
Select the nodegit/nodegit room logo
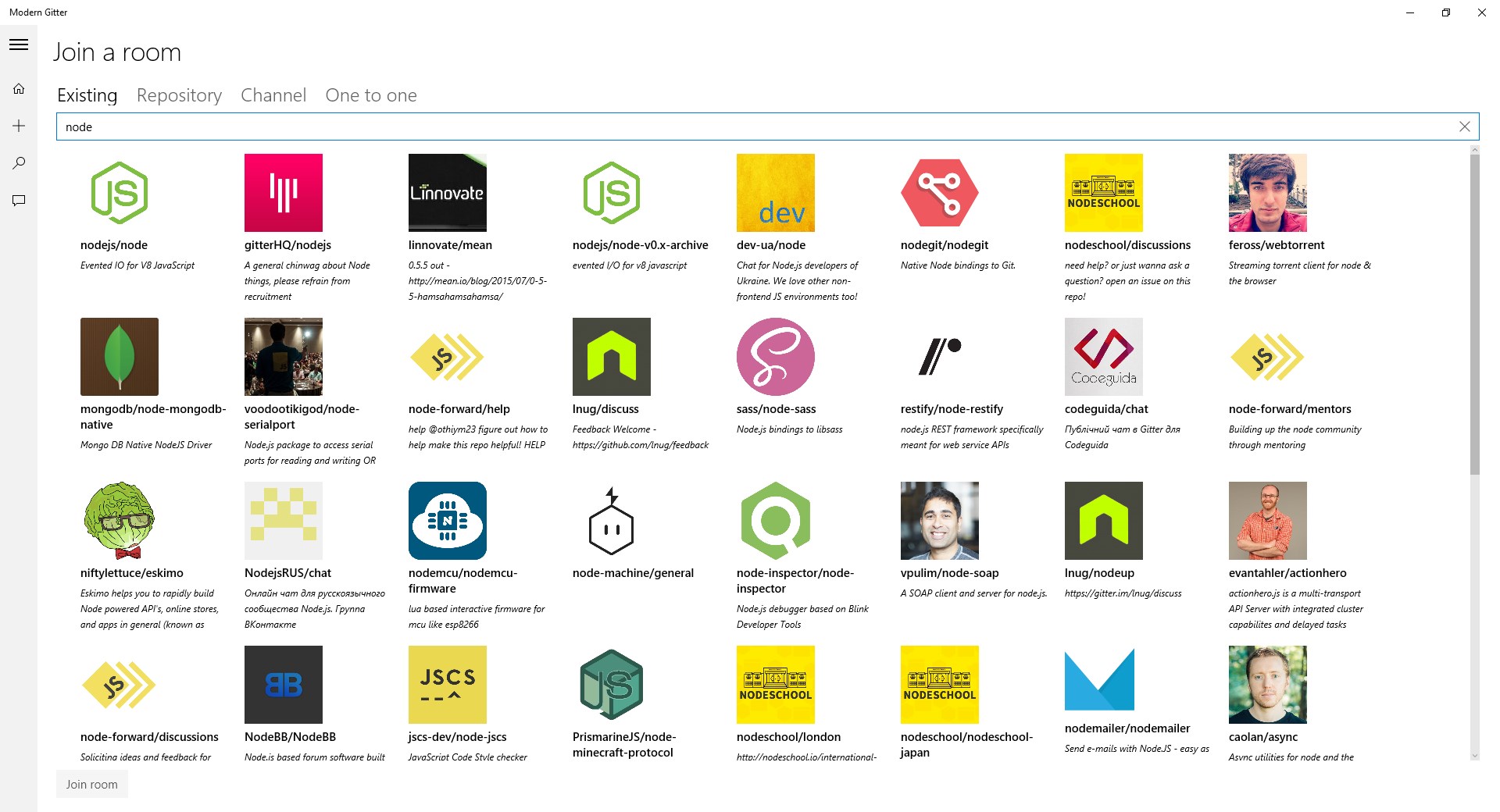[x=940, y=193]
